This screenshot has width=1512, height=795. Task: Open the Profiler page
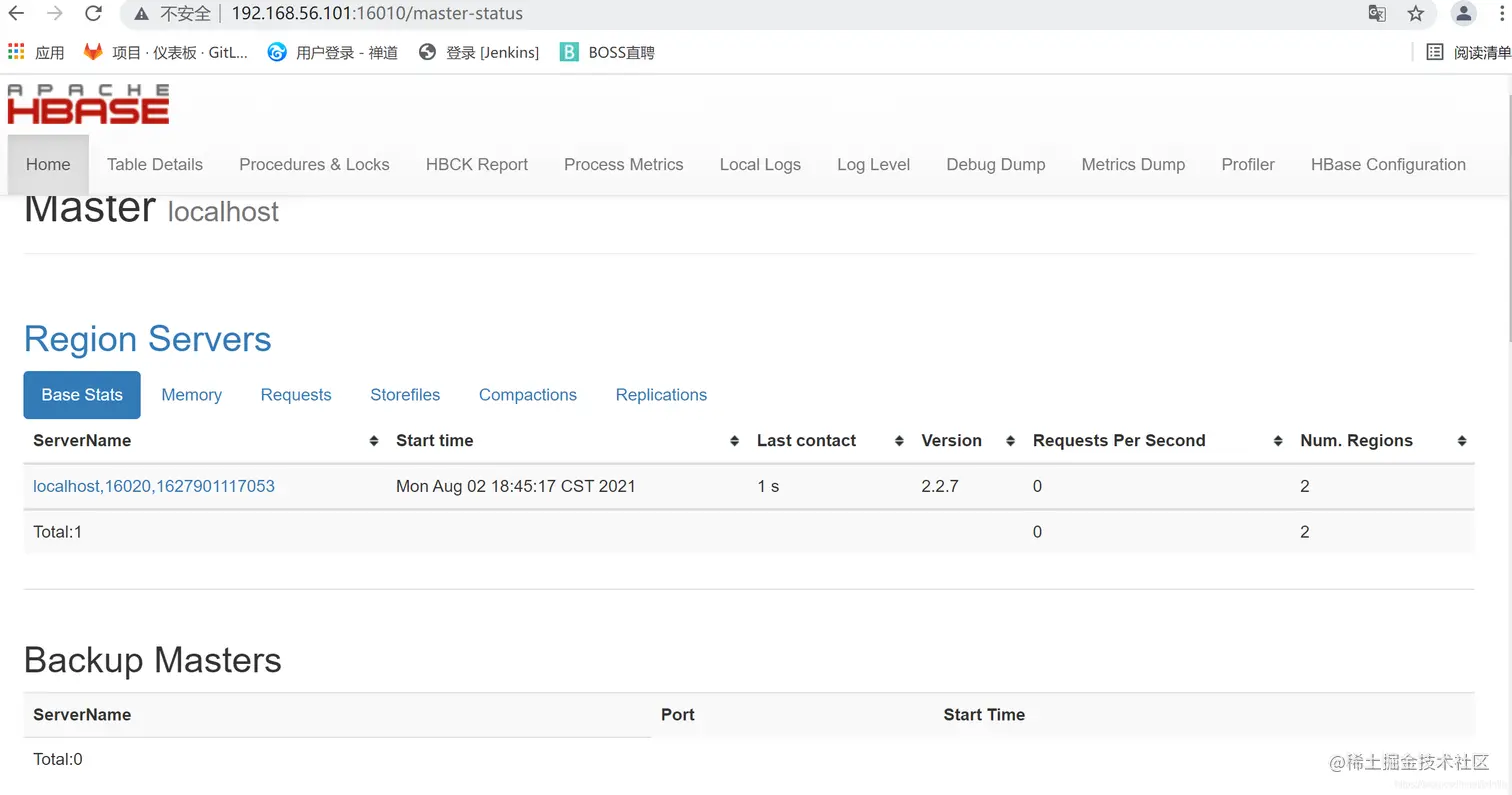[1248, 165]
